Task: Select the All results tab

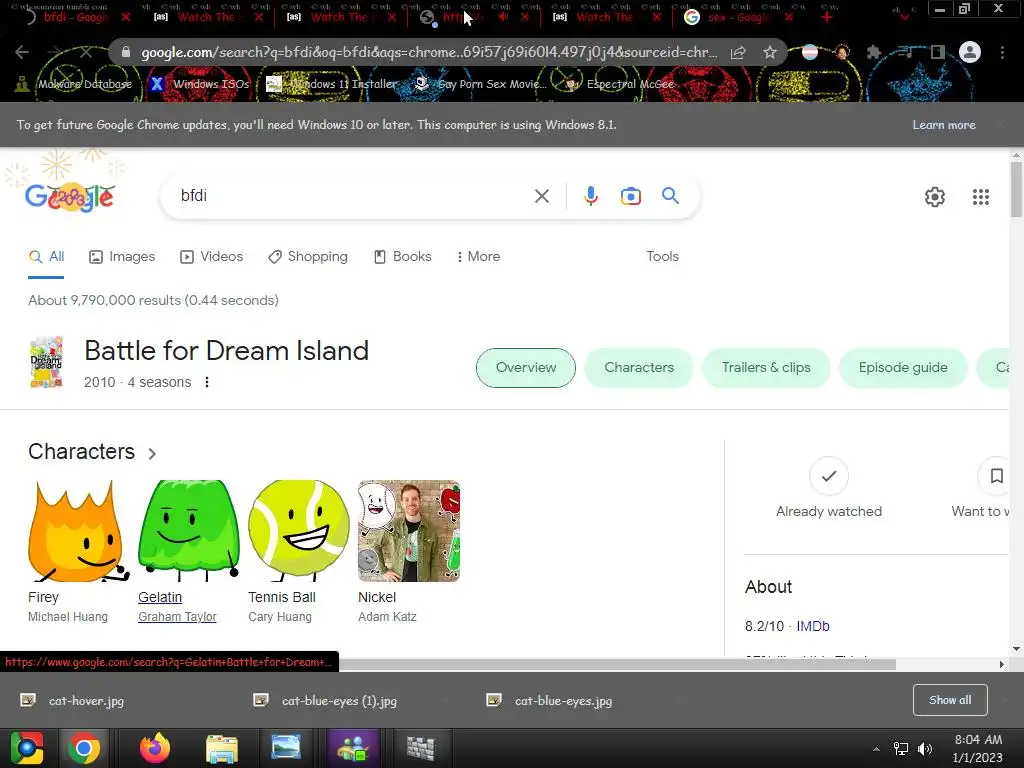Action: pyautogui.click(x=46, y=257)
